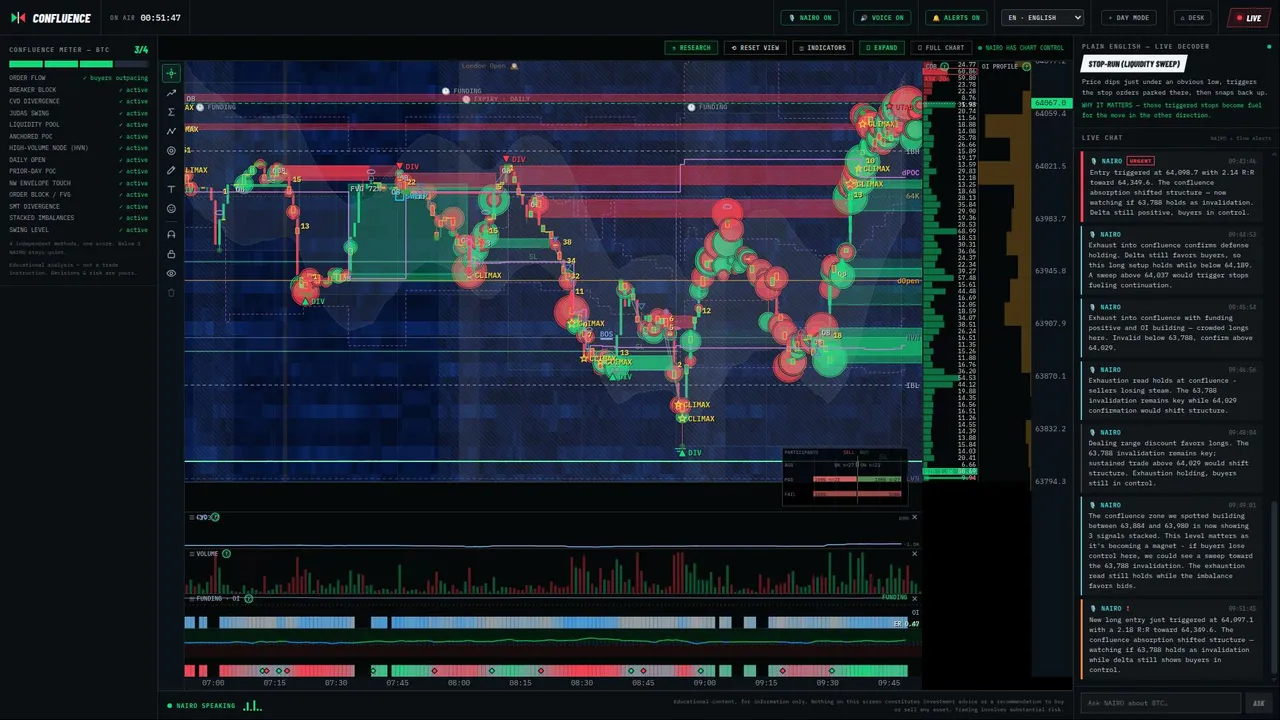Viewport: 1280px width, 720px height.
Task: Select ORDER BLOCK / FVG row
Action: point(78,195)
